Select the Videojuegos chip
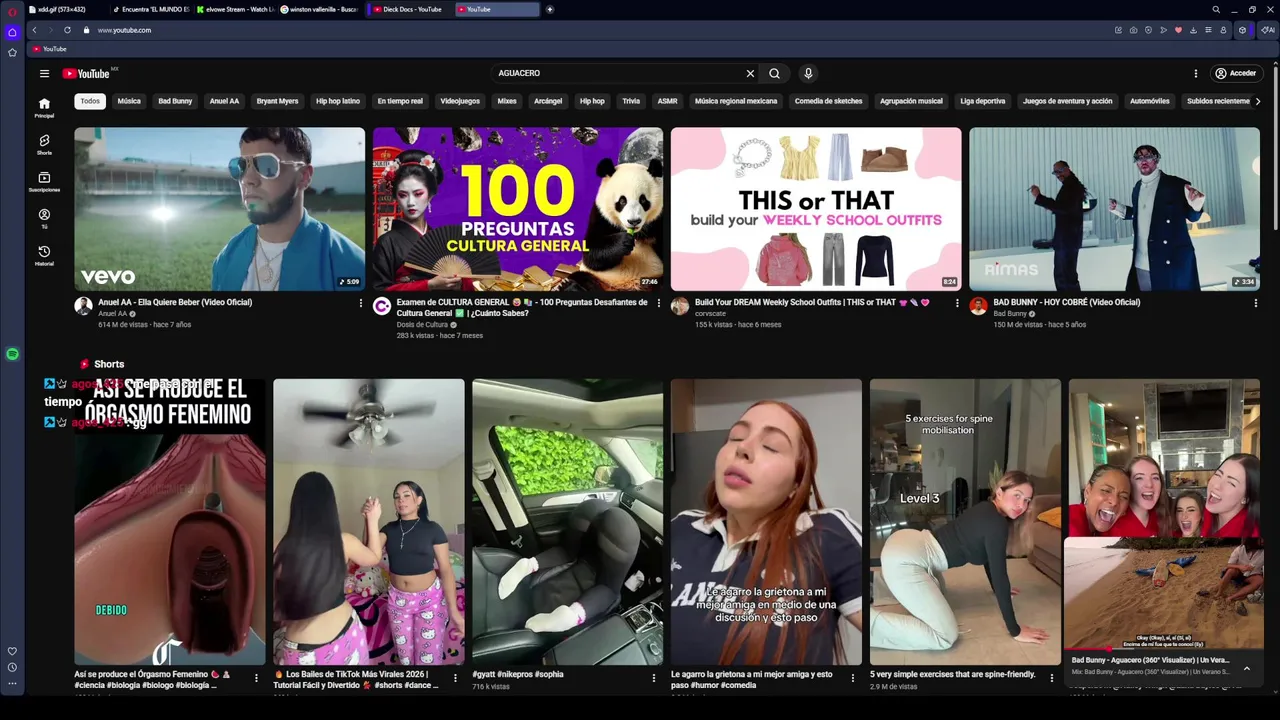The width and height of the screenshot is (1280, 720). pyautogui.click(x=460, y=101)
